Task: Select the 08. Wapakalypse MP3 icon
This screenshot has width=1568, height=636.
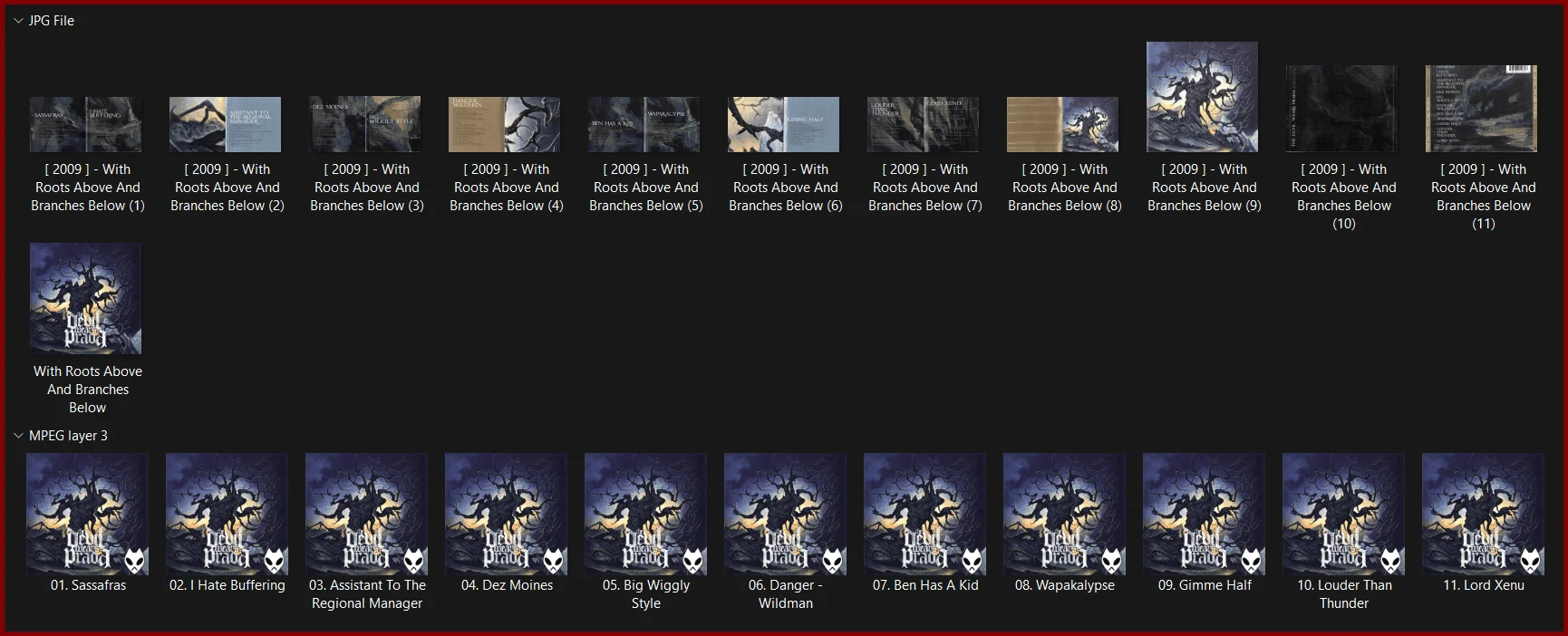Action: 1065,515
